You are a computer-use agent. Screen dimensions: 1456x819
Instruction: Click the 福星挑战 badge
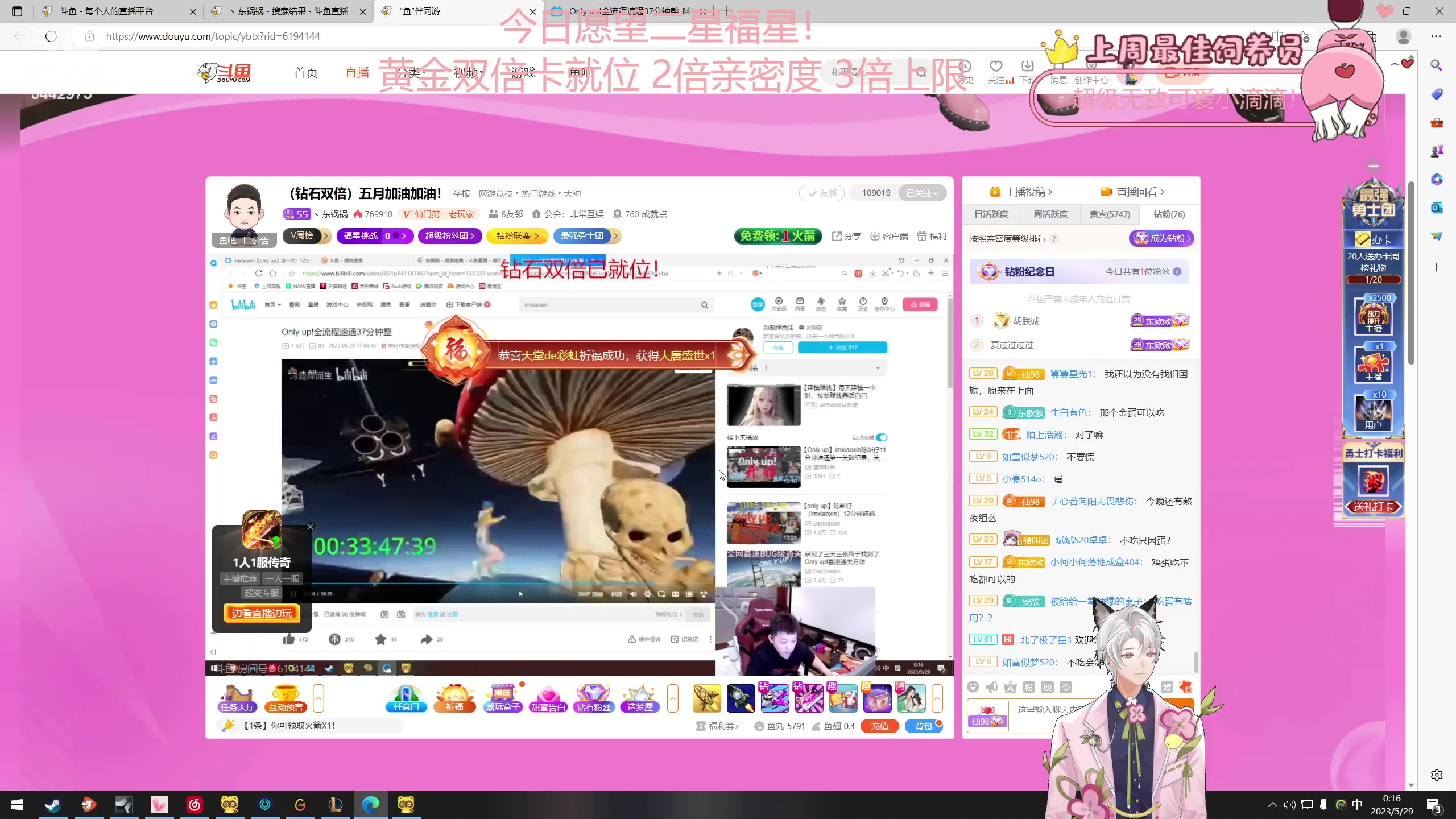[x=375, y=235]
